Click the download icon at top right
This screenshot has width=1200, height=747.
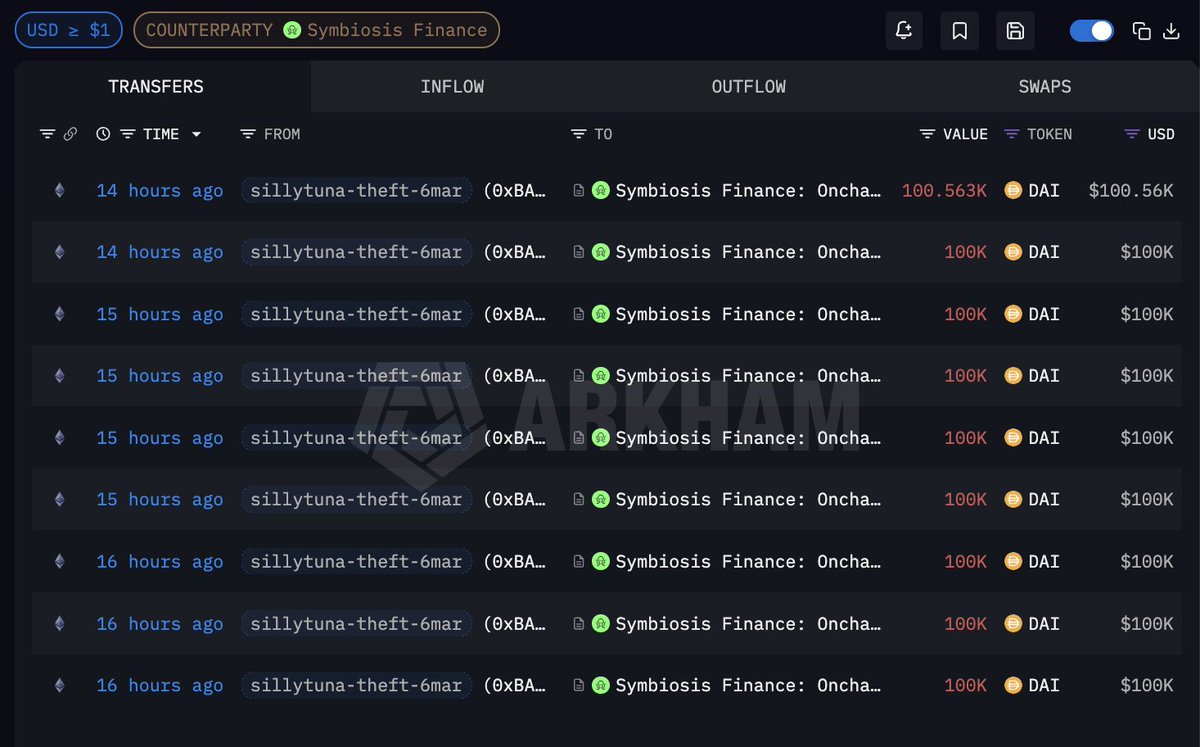pyautogui.click(x=1171, y=31)
